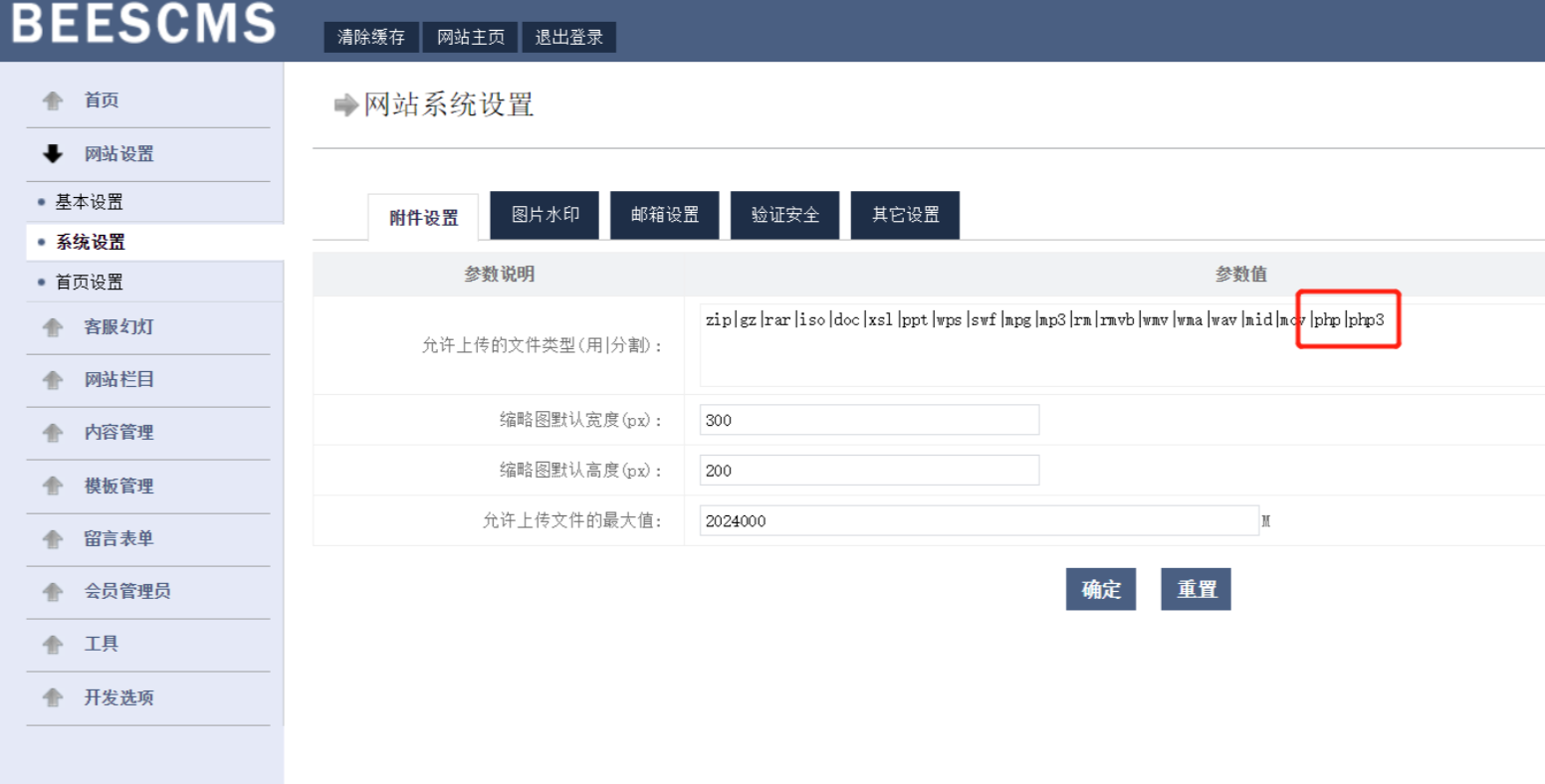This screenshot has width=1545, height=784.
Task: Click the thumbnail width input showing 300
Action: (x=868, y=419)
